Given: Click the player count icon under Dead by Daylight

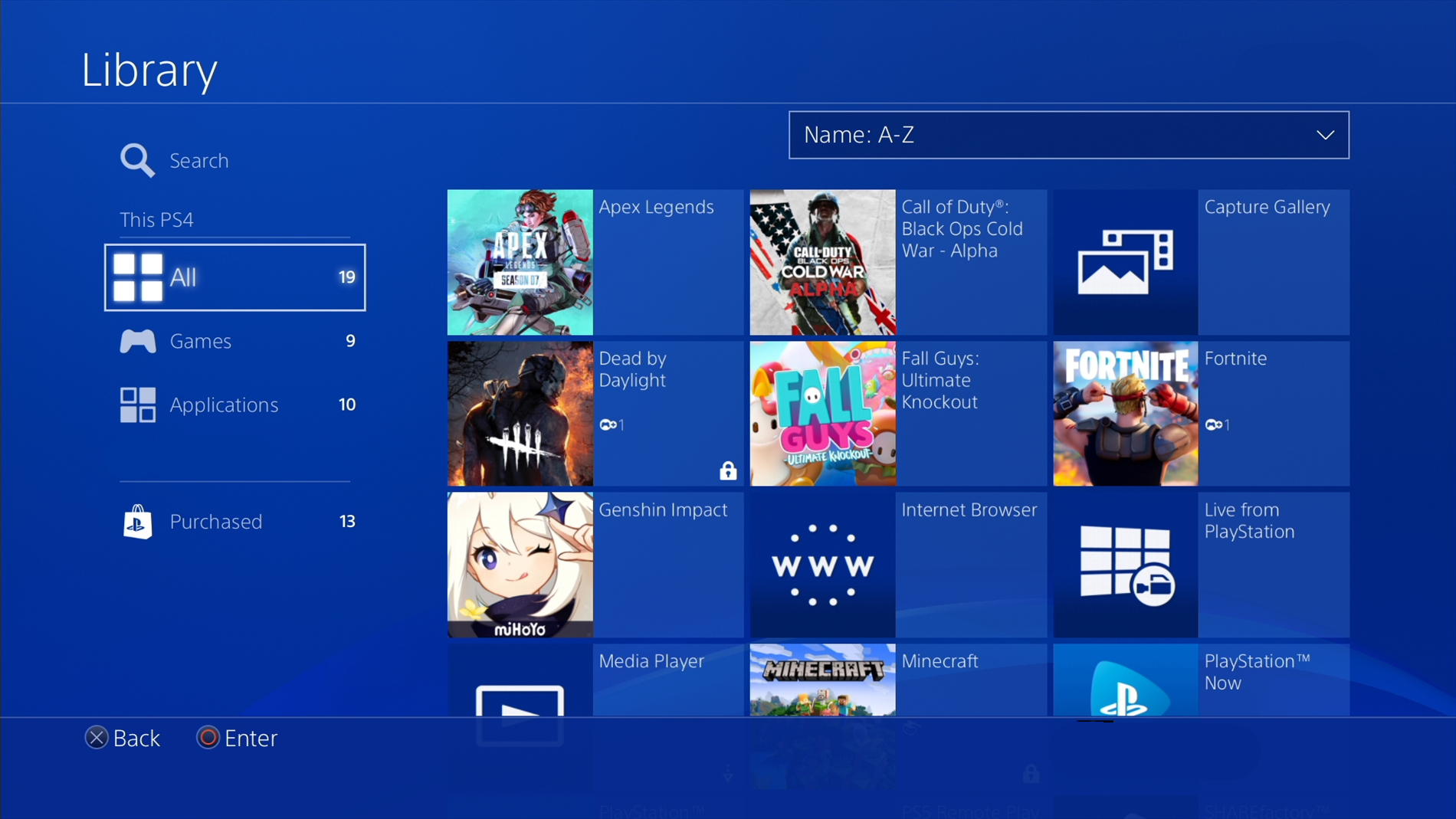Looking at the screenshot, I should point(612,424).
